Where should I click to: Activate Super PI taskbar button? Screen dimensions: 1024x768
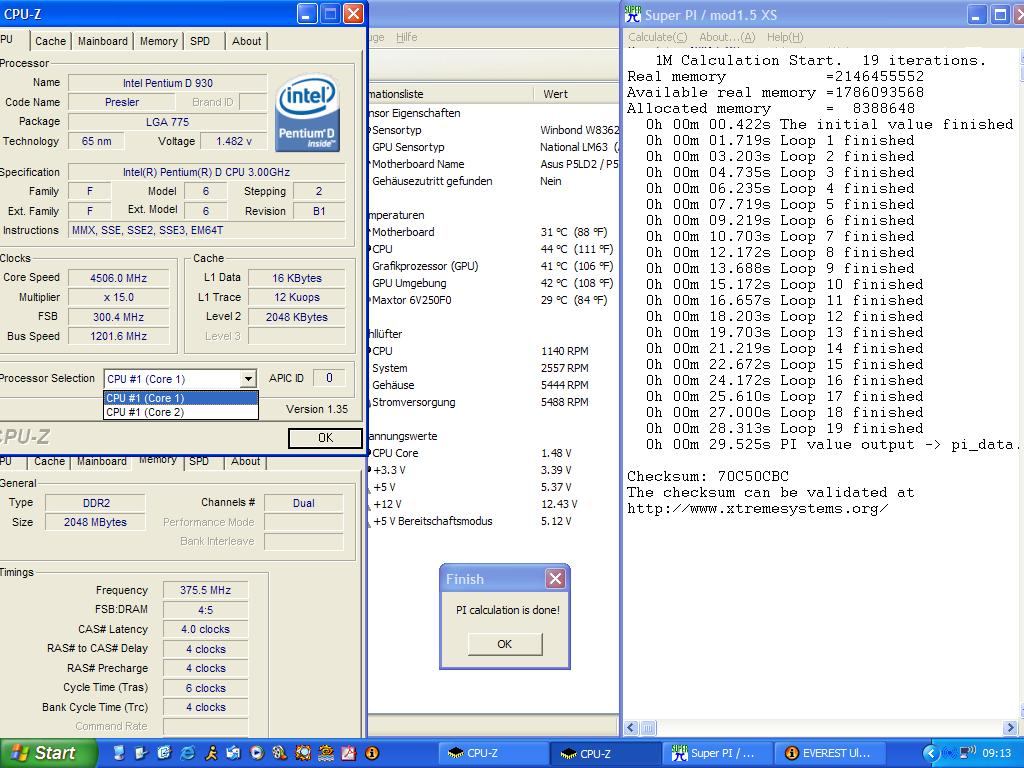716,753
